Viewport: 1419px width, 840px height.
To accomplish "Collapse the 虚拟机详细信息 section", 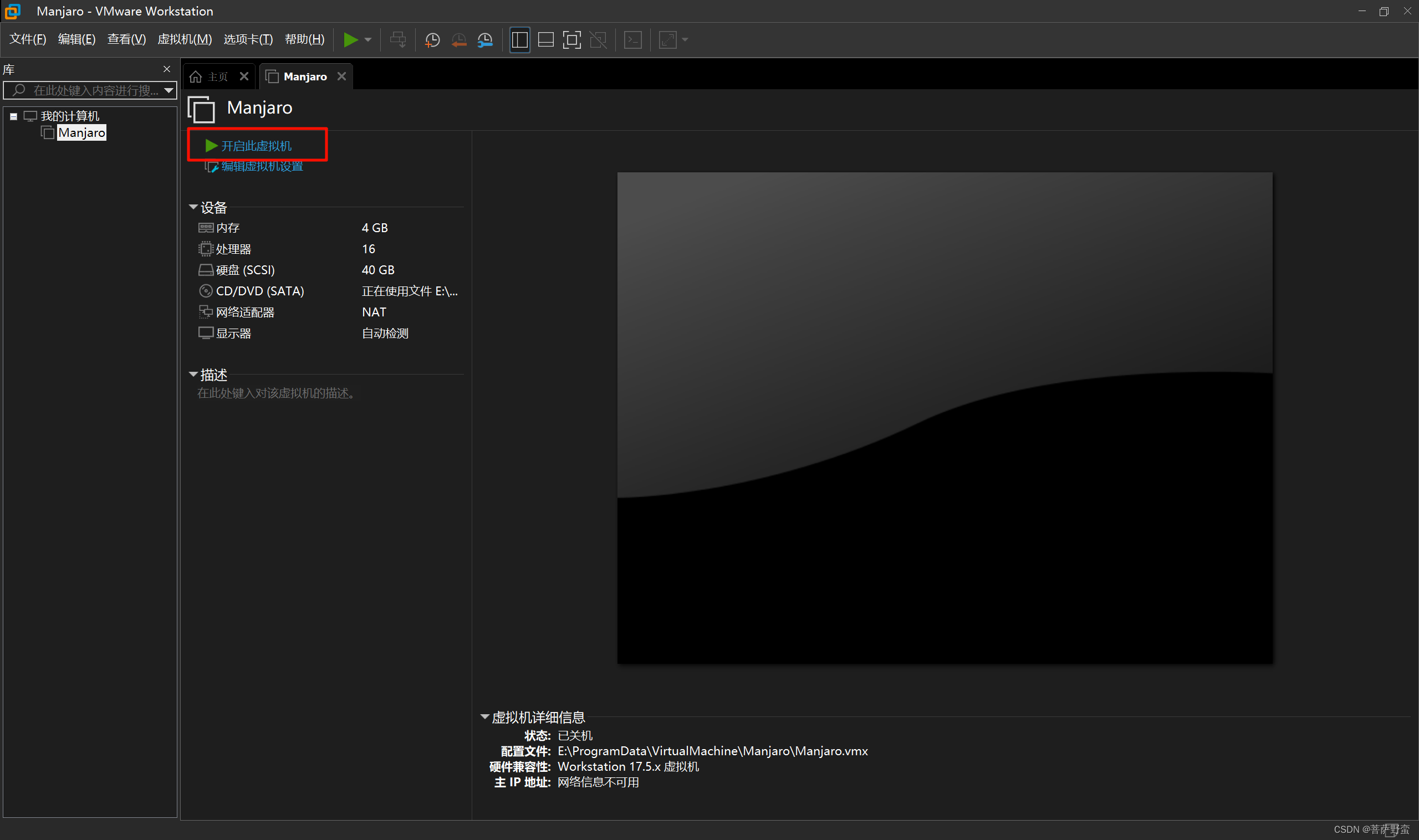I will tap(484, 716).
